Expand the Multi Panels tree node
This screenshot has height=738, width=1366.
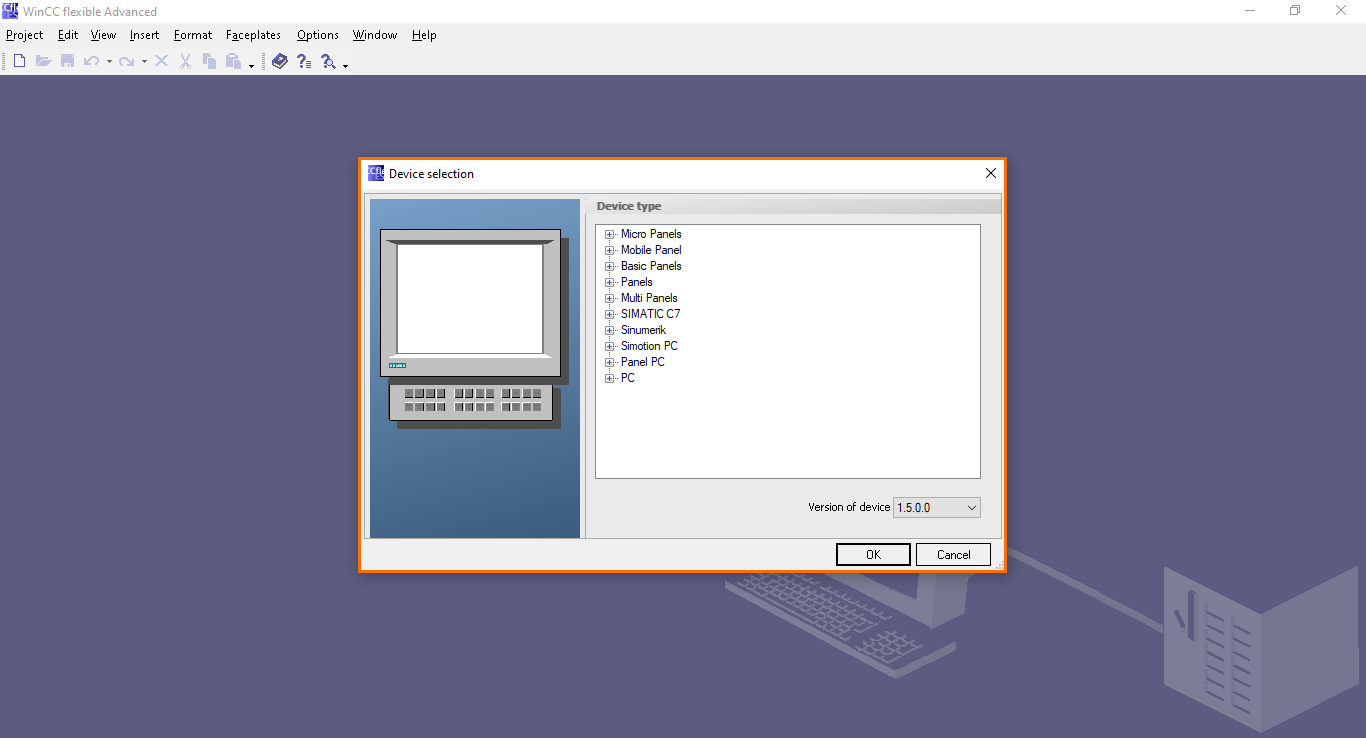pos(609,298)
